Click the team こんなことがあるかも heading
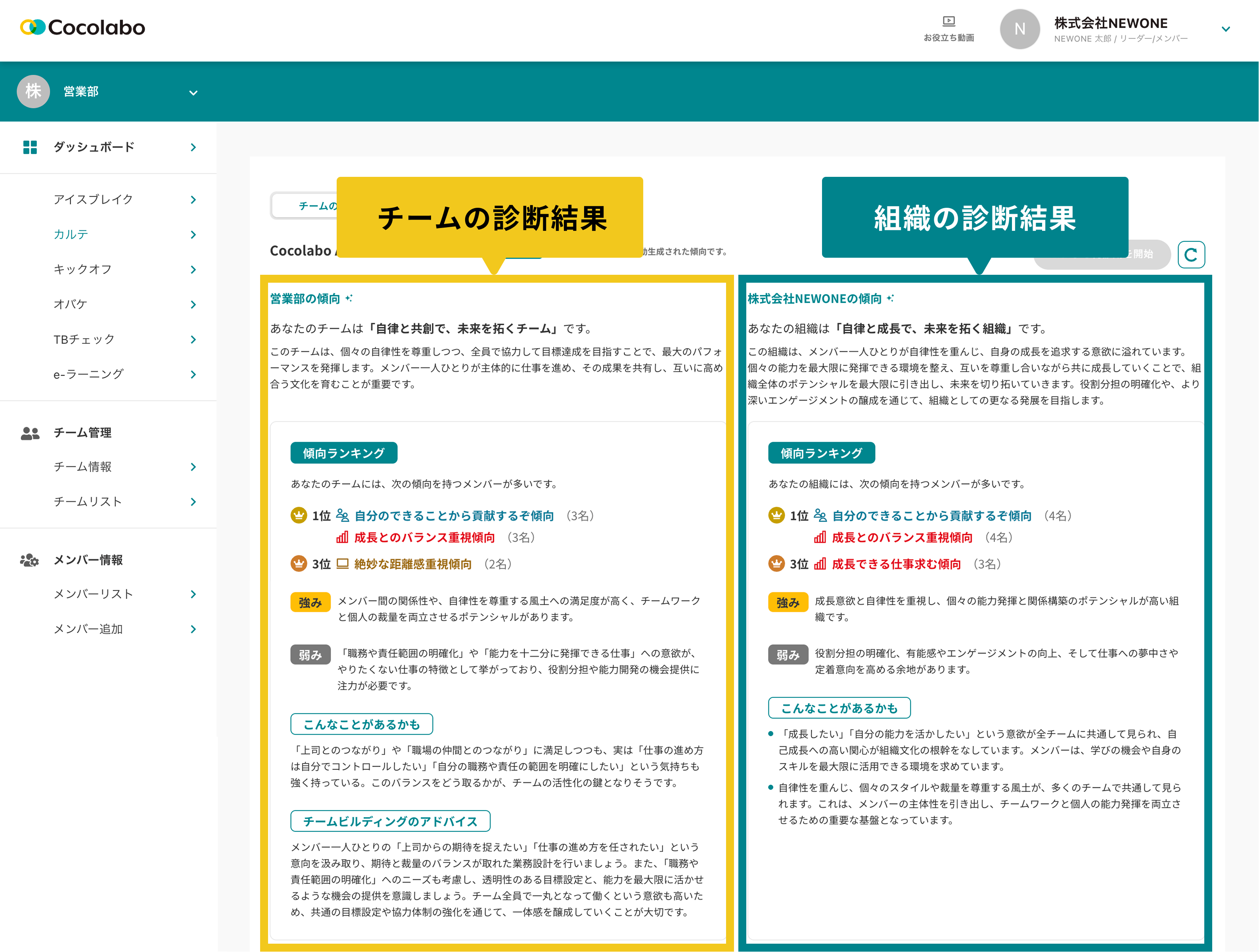 (361, 724)
